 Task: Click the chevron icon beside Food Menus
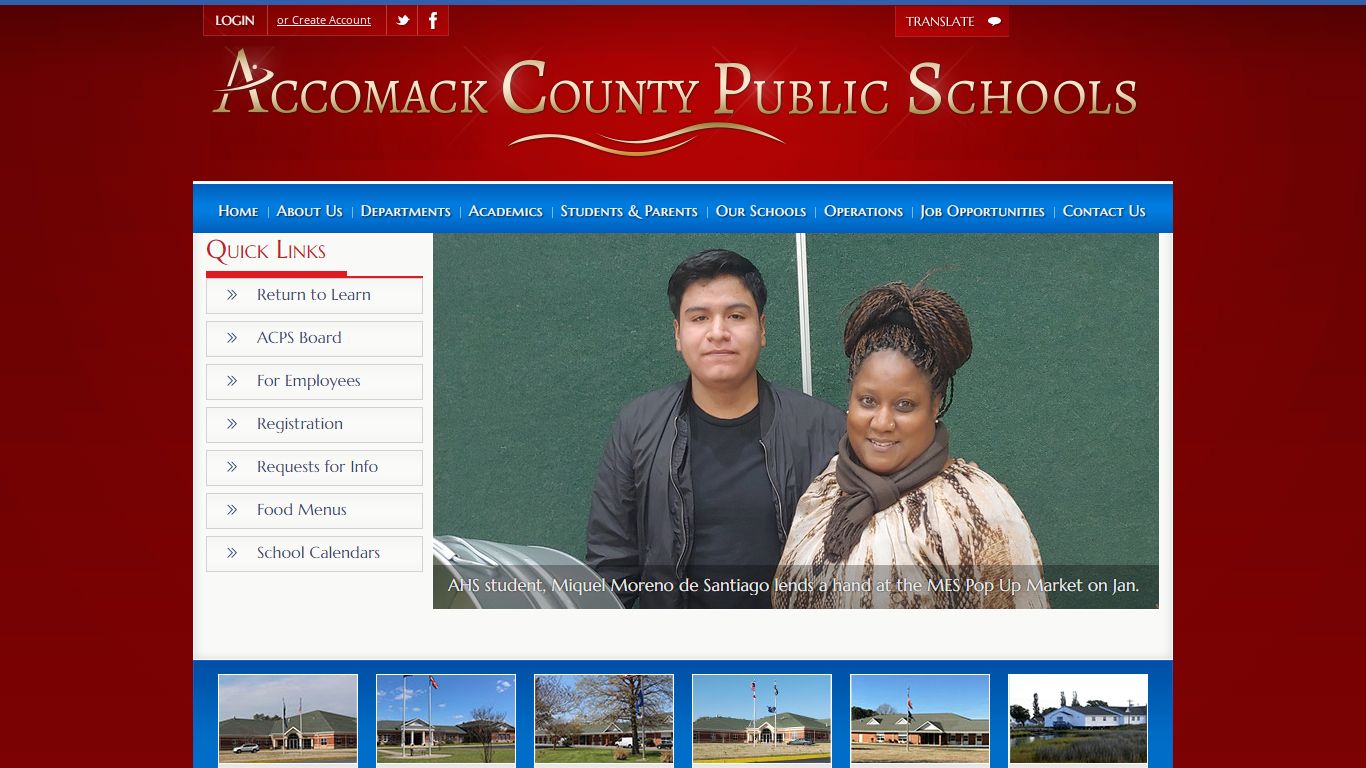click(x=232, y=510)
